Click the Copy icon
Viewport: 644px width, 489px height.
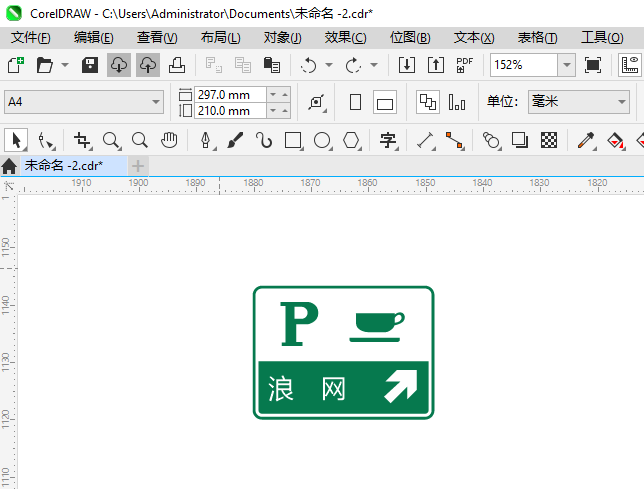pos(243,65)
